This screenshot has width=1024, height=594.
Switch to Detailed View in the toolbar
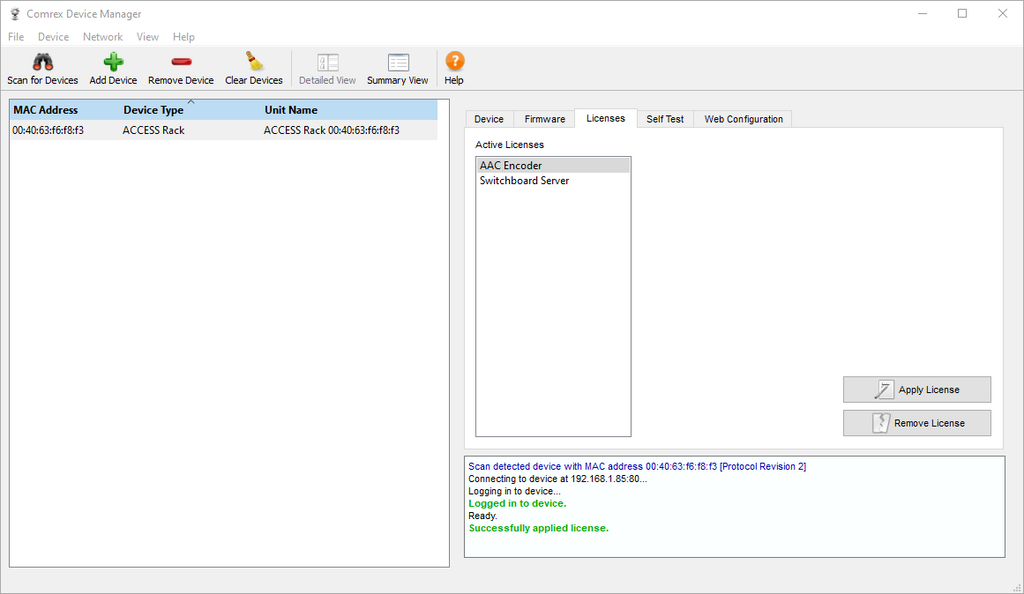pos(327,69)
